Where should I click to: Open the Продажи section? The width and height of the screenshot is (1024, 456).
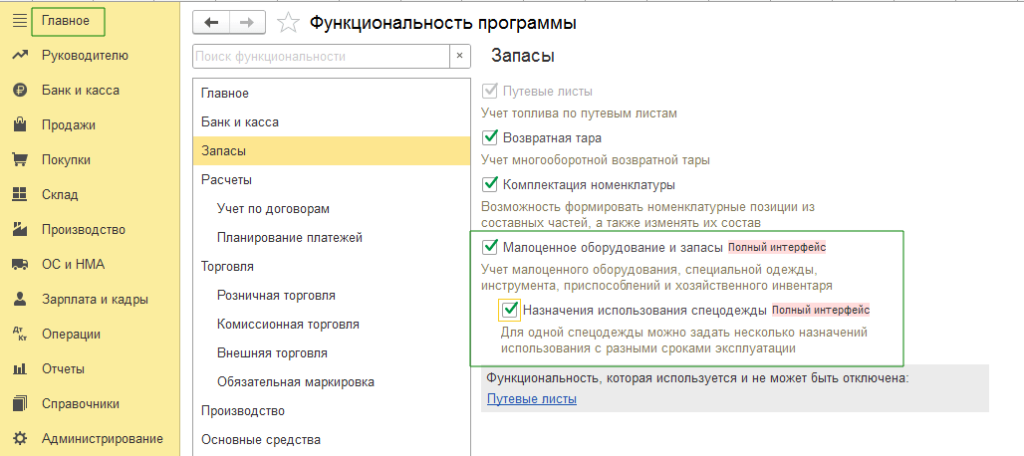click(x=69, y=125)
